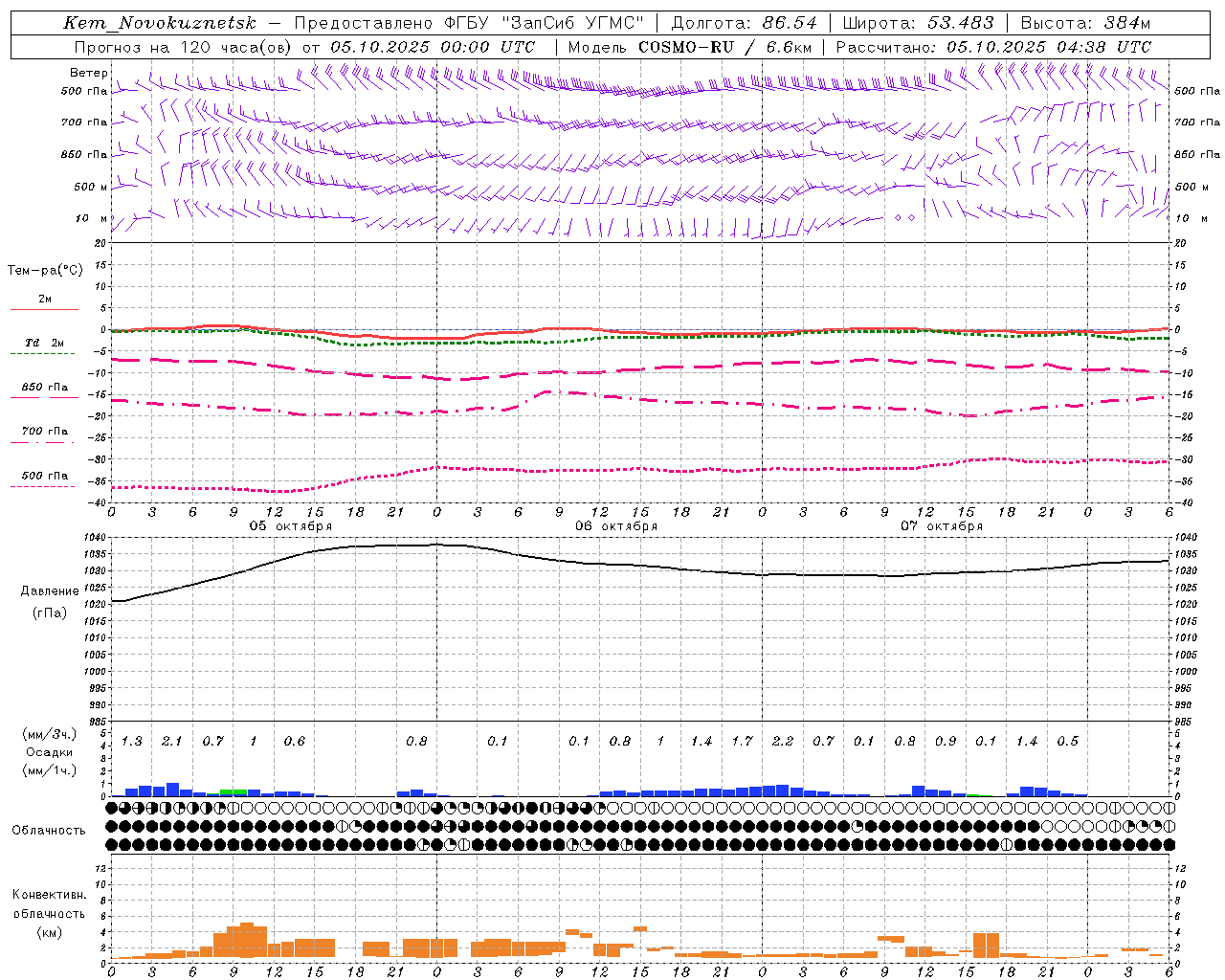1225x980 pixels.
Task: Select the 'Широта: 53.483' header field
Action: 919,23
